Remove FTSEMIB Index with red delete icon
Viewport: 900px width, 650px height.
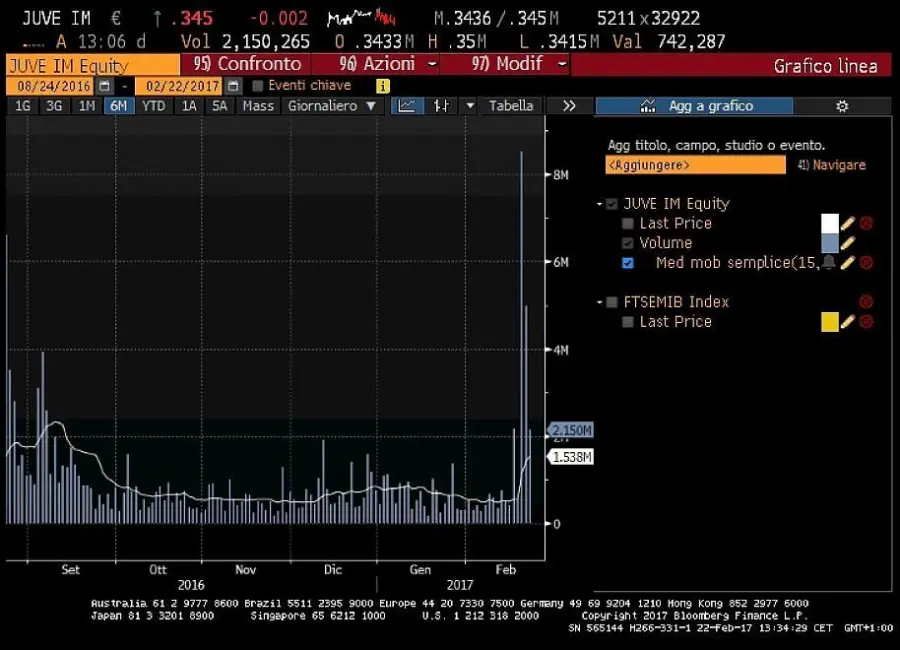866,302
